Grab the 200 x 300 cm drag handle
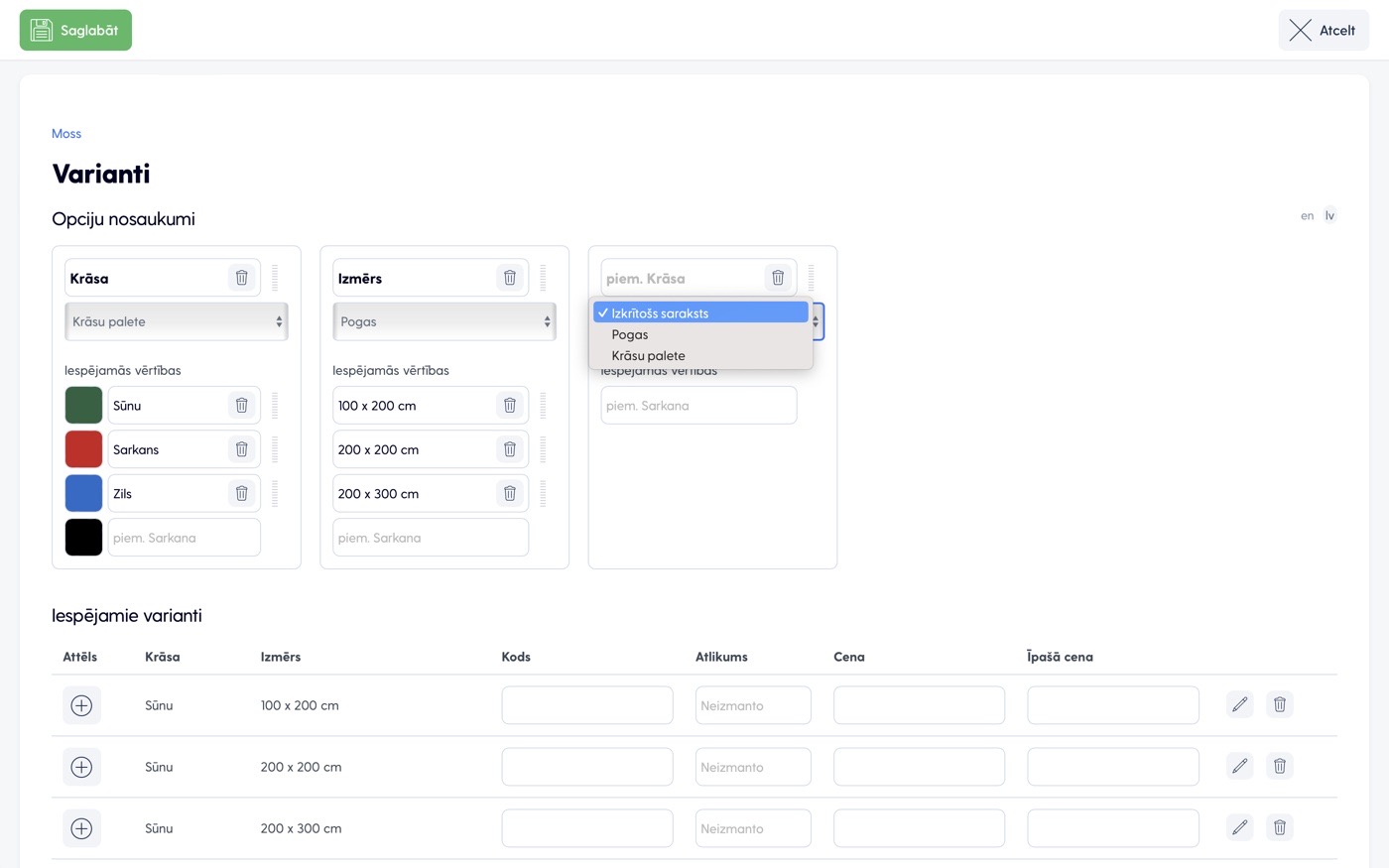The height and width of the screenshot is (868, 1389). click(543, 493)
